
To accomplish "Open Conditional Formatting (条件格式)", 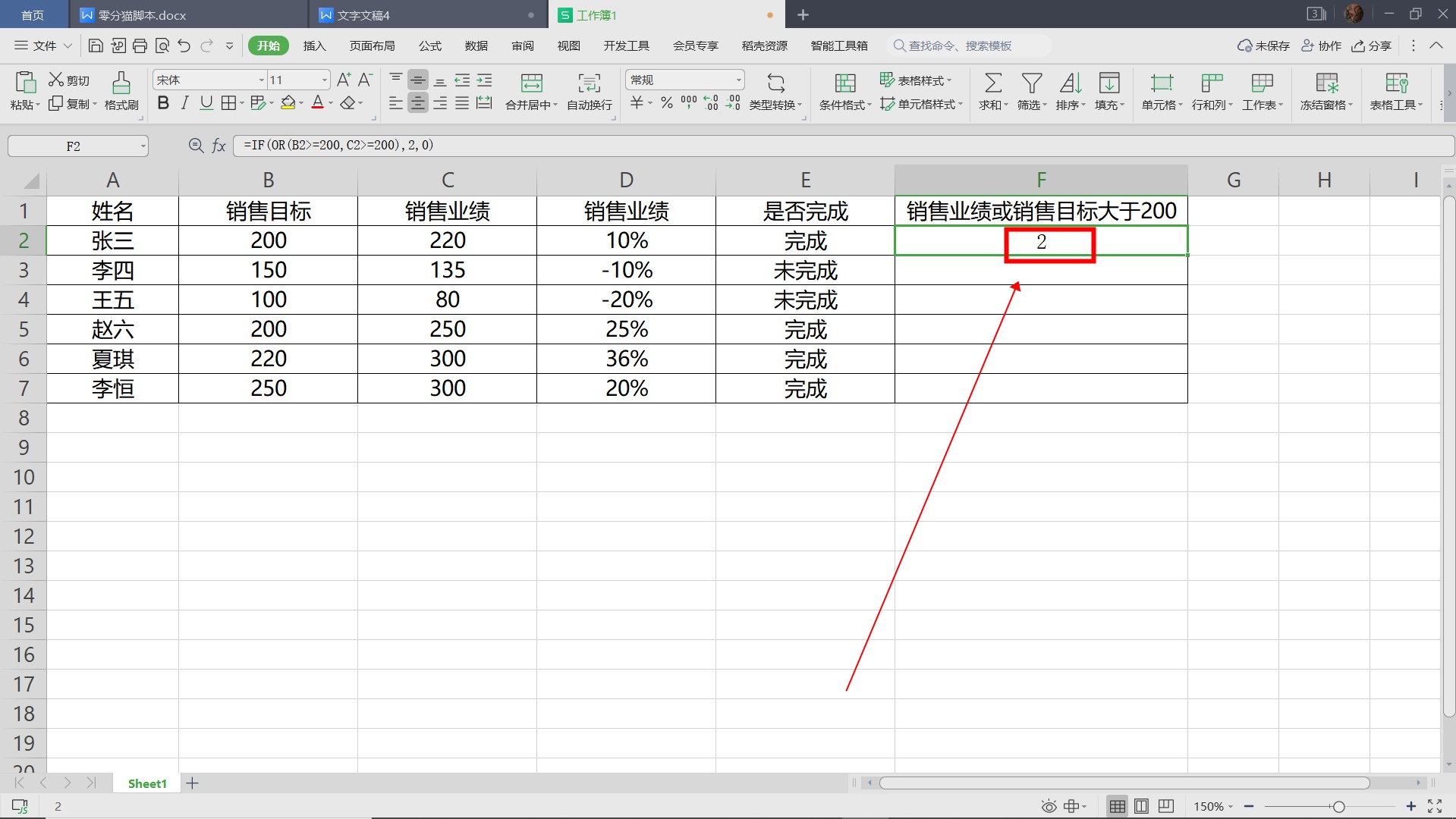I will [844, 83].
